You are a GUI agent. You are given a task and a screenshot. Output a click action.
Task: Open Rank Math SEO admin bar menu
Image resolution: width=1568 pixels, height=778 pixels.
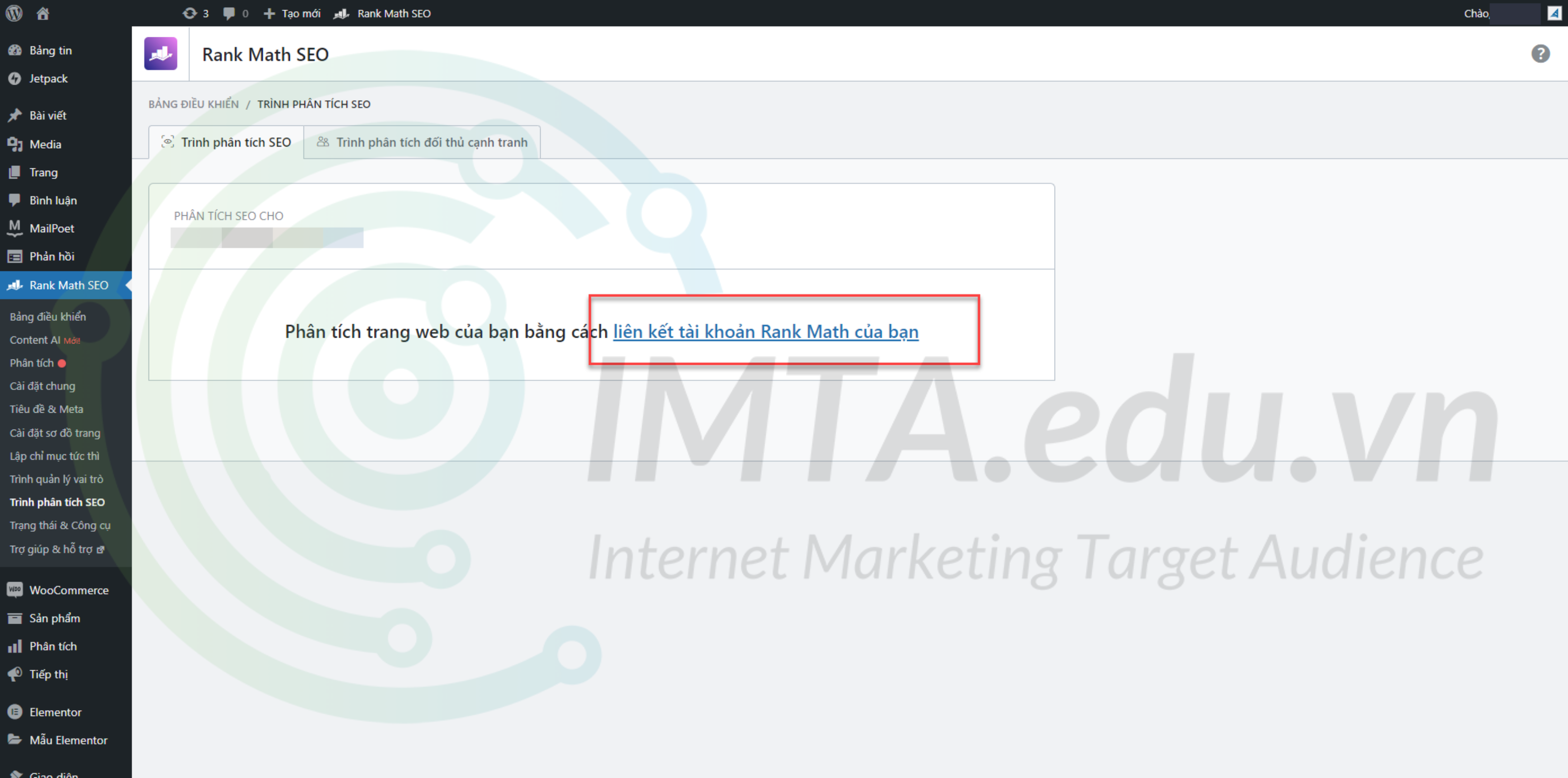[382, 13]
